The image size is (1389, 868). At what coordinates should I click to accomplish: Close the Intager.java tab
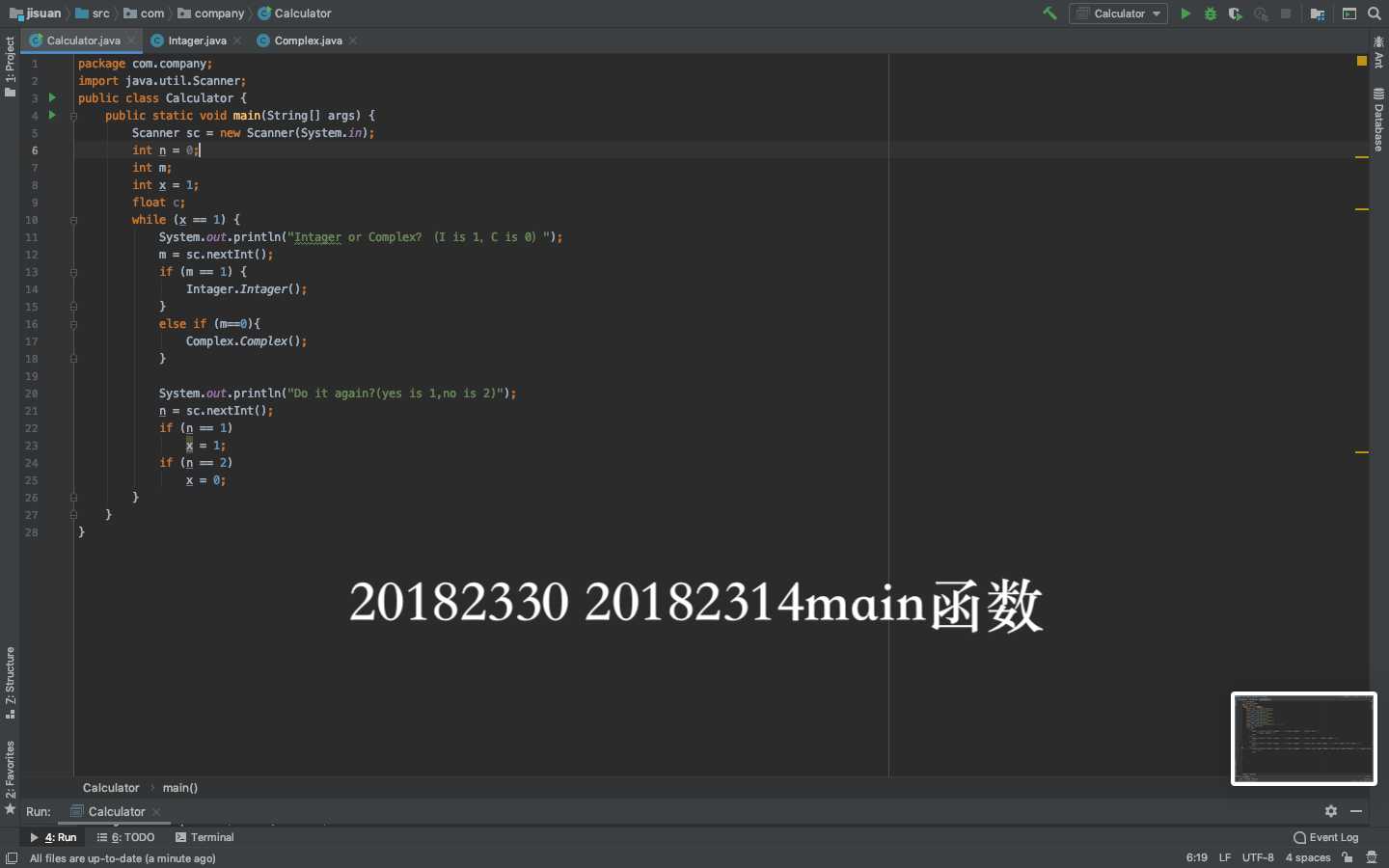click(x=237, y=41)
